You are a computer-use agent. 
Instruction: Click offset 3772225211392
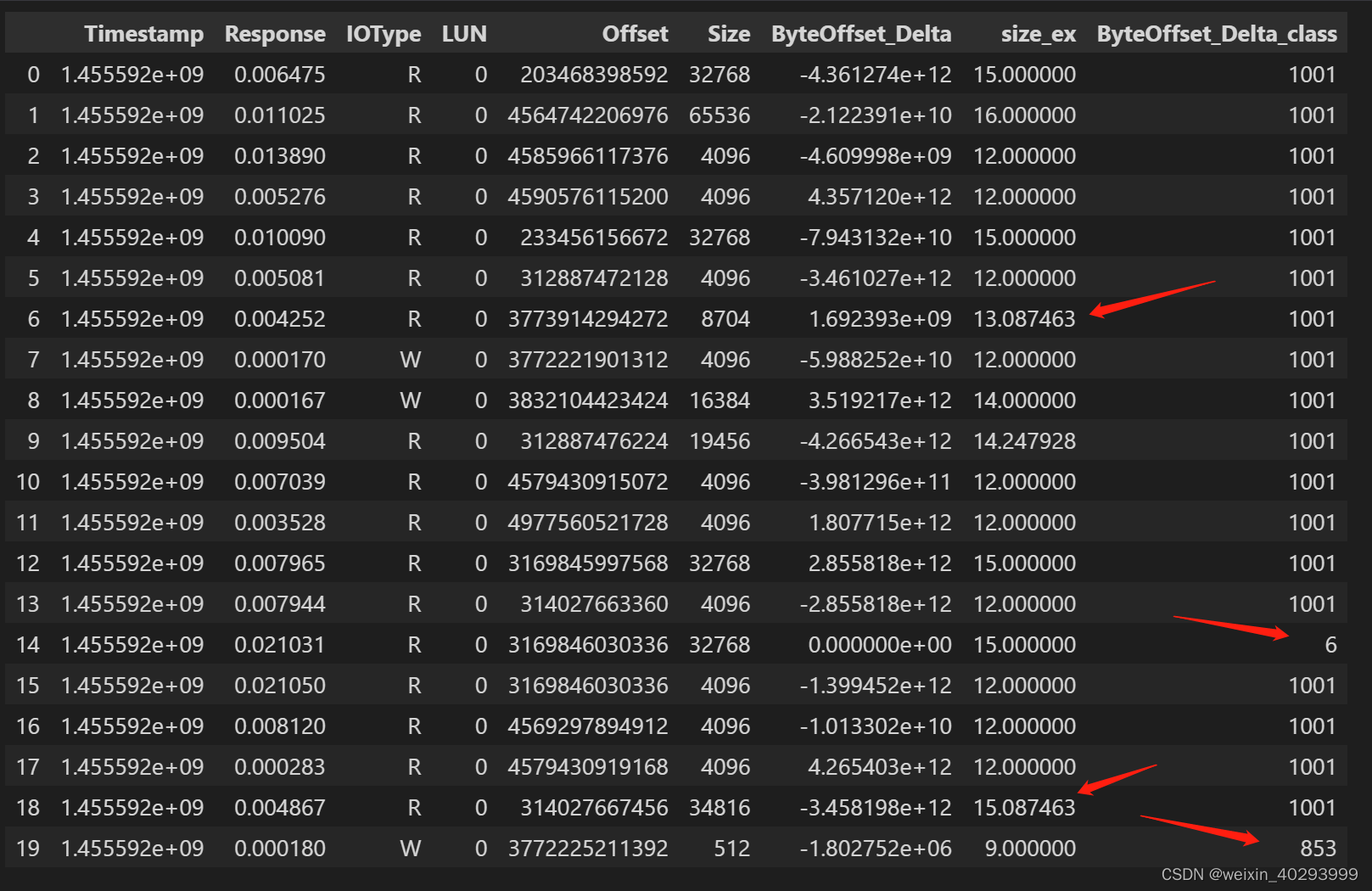[588, 849]
